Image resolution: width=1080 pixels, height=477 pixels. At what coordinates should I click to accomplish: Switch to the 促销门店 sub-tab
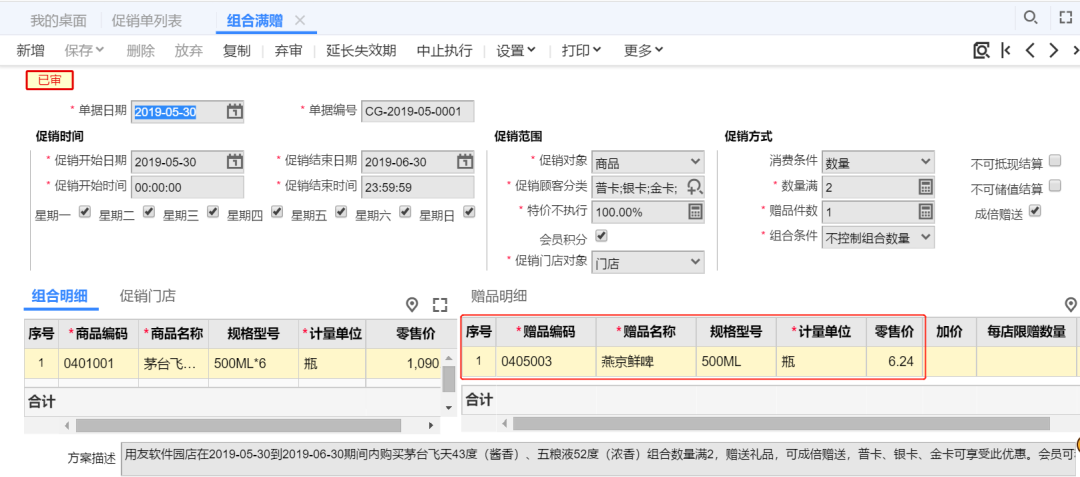147,297
